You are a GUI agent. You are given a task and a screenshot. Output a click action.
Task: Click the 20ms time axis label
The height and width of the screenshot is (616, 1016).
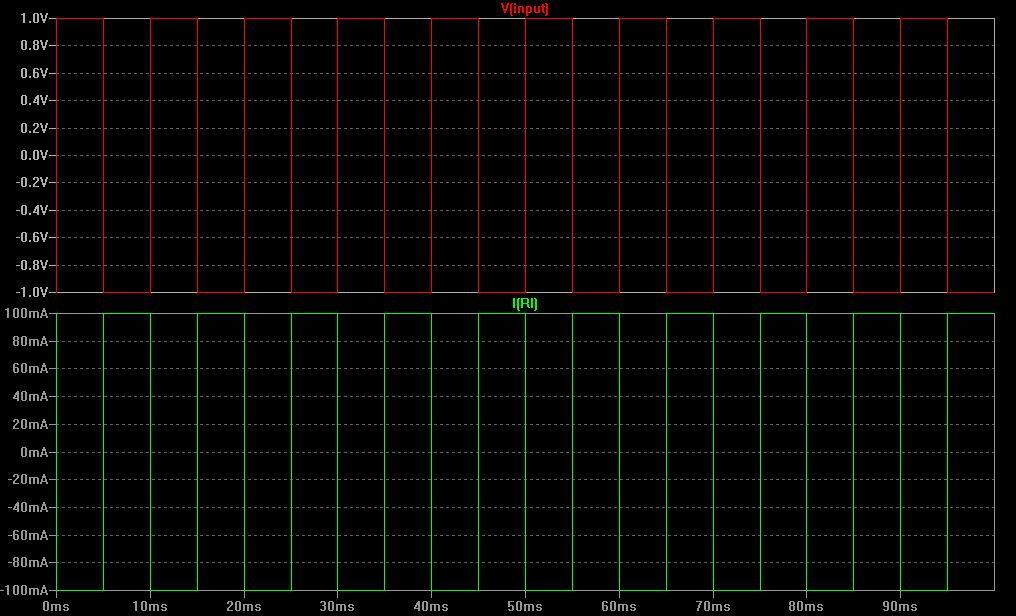click(244, 606)
